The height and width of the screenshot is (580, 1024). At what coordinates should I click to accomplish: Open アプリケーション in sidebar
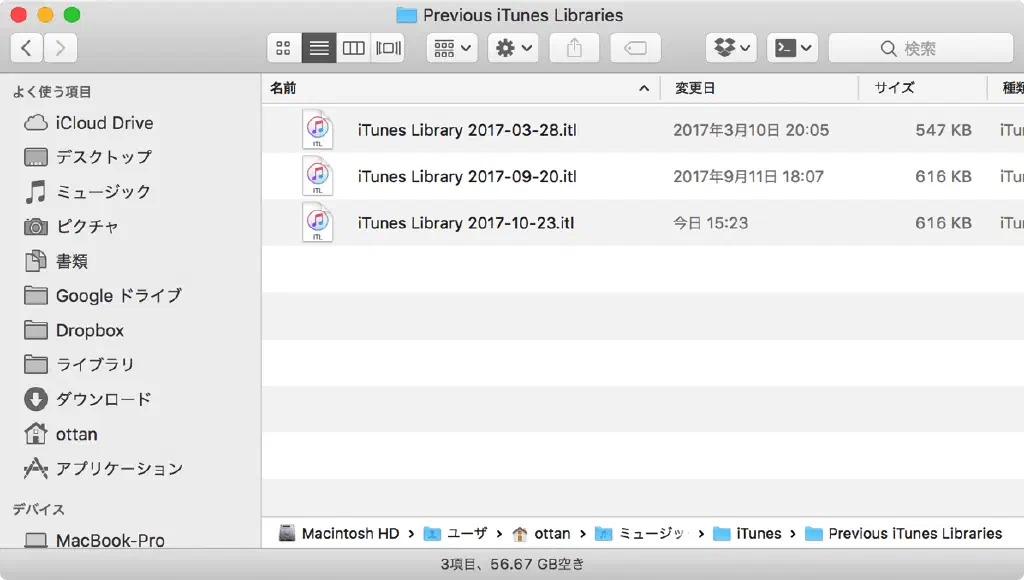pyautogui.click(x=119, y=469)
